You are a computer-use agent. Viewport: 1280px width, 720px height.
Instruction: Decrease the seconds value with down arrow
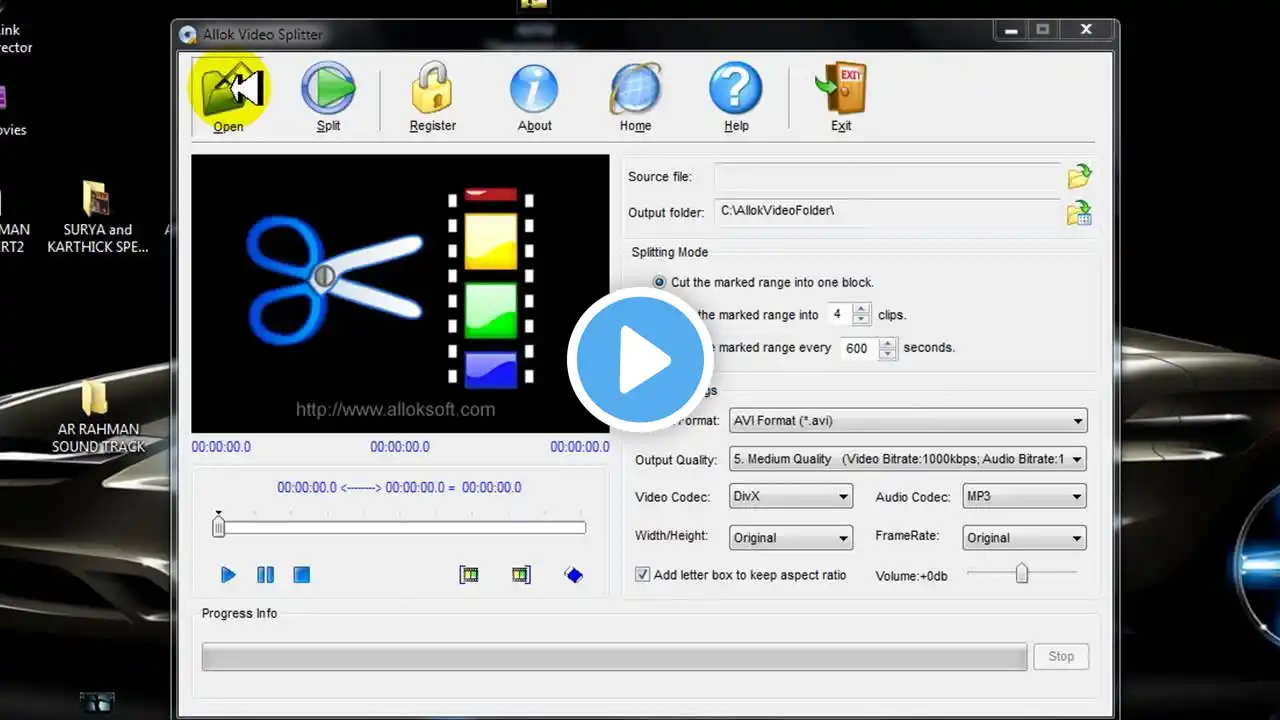click(887, 353)
